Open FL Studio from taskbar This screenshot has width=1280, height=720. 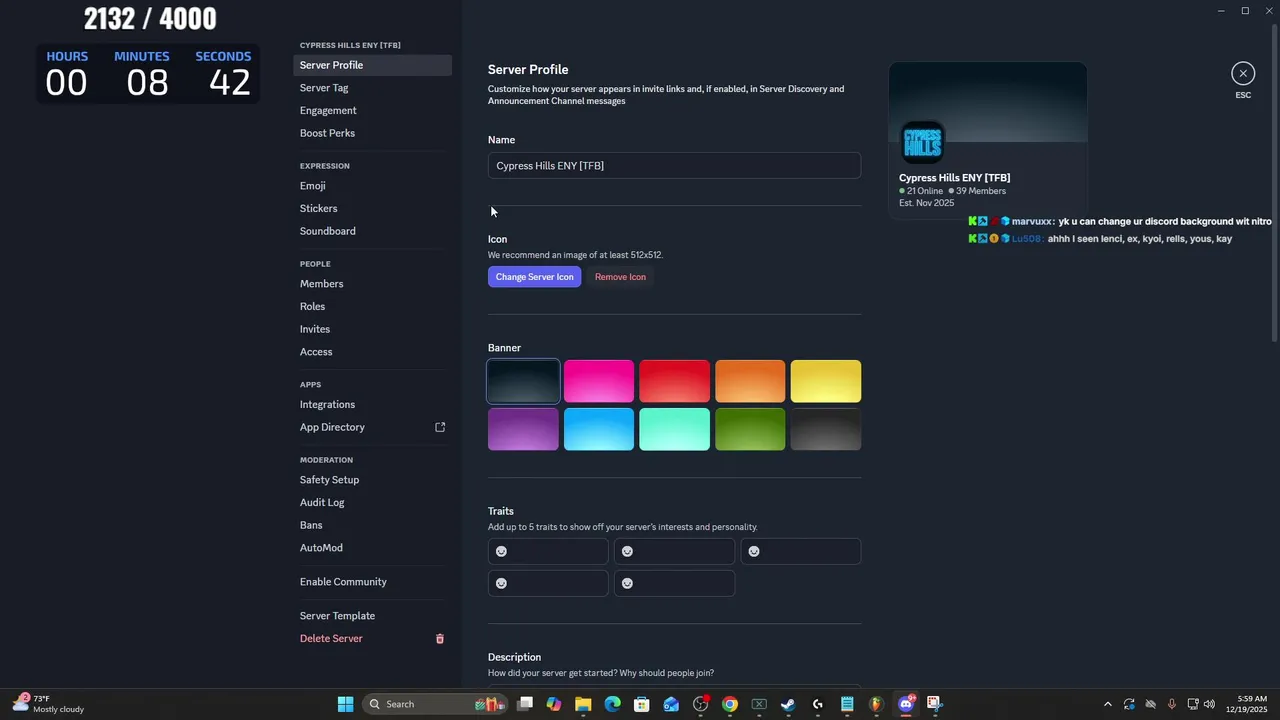(876, 704)
